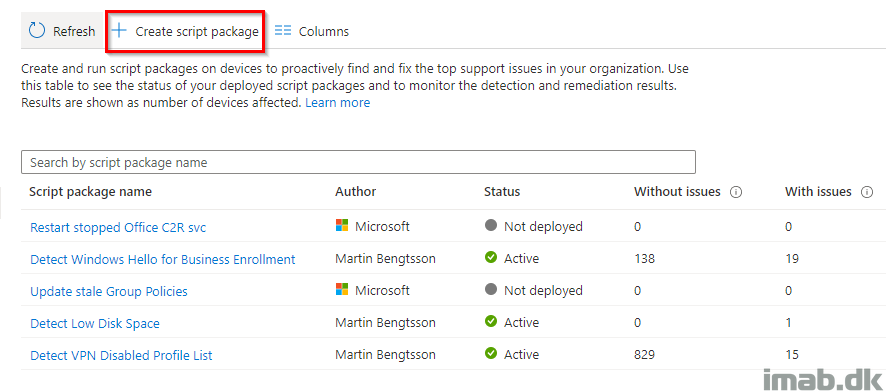Image resolution: width=886 pixels, height=392 pixels.
Task: Open Detect Windows Hello for Business Enrollment
Action: coord(163,259)
